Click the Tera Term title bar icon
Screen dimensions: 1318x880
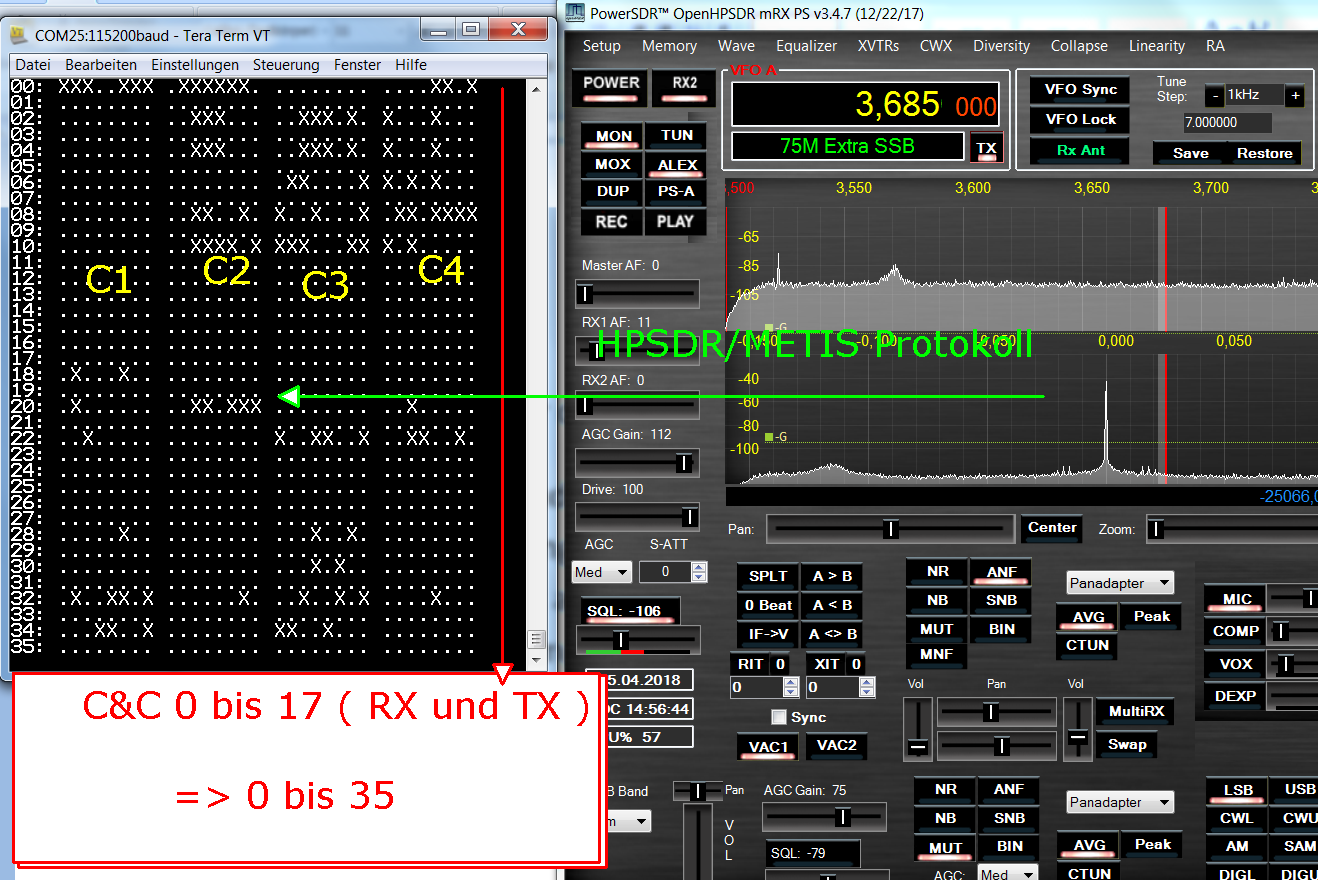click(x=20, y=34)
